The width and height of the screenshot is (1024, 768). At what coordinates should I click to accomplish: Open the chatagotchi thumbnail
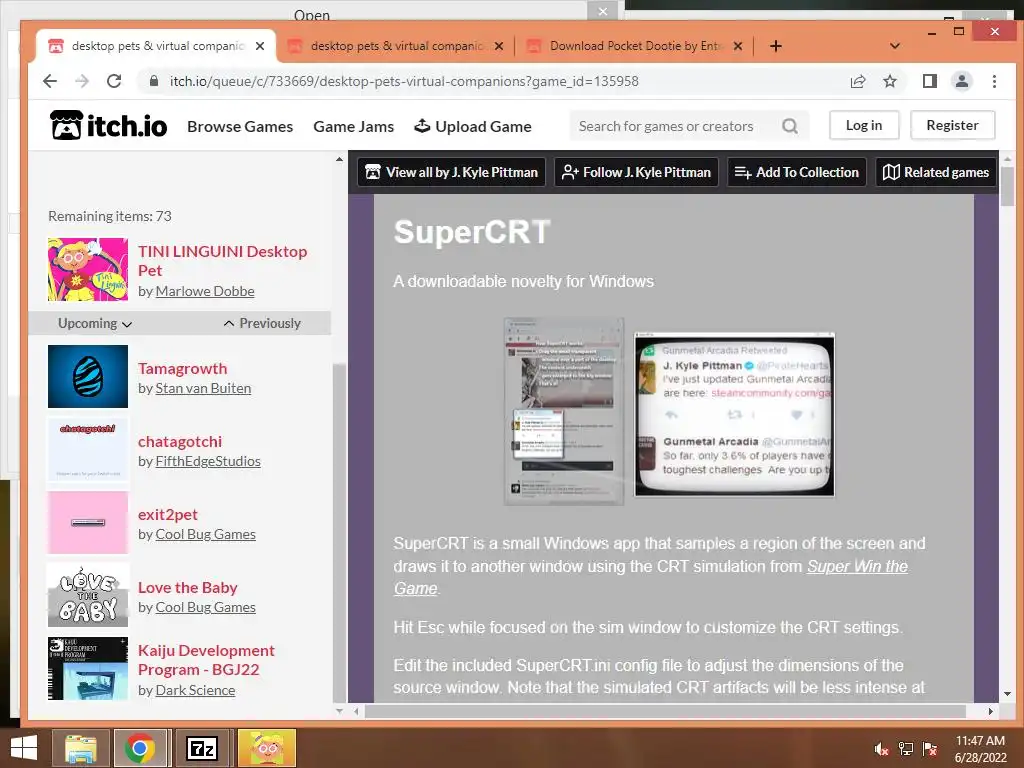[x=88, y=449]
